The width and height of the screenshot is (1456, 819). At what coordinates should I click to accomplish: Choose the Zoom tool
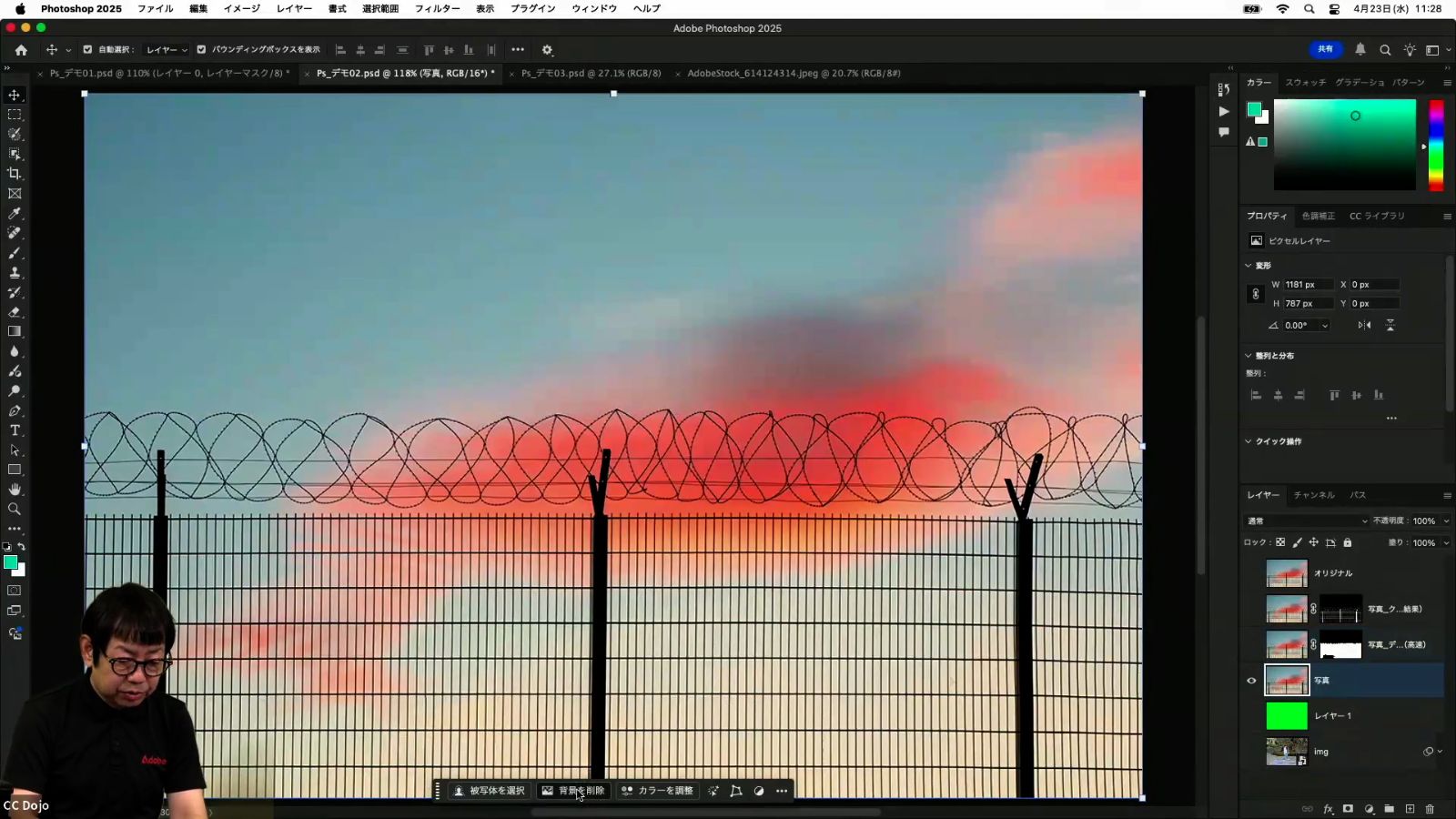(x=15, y=510)
